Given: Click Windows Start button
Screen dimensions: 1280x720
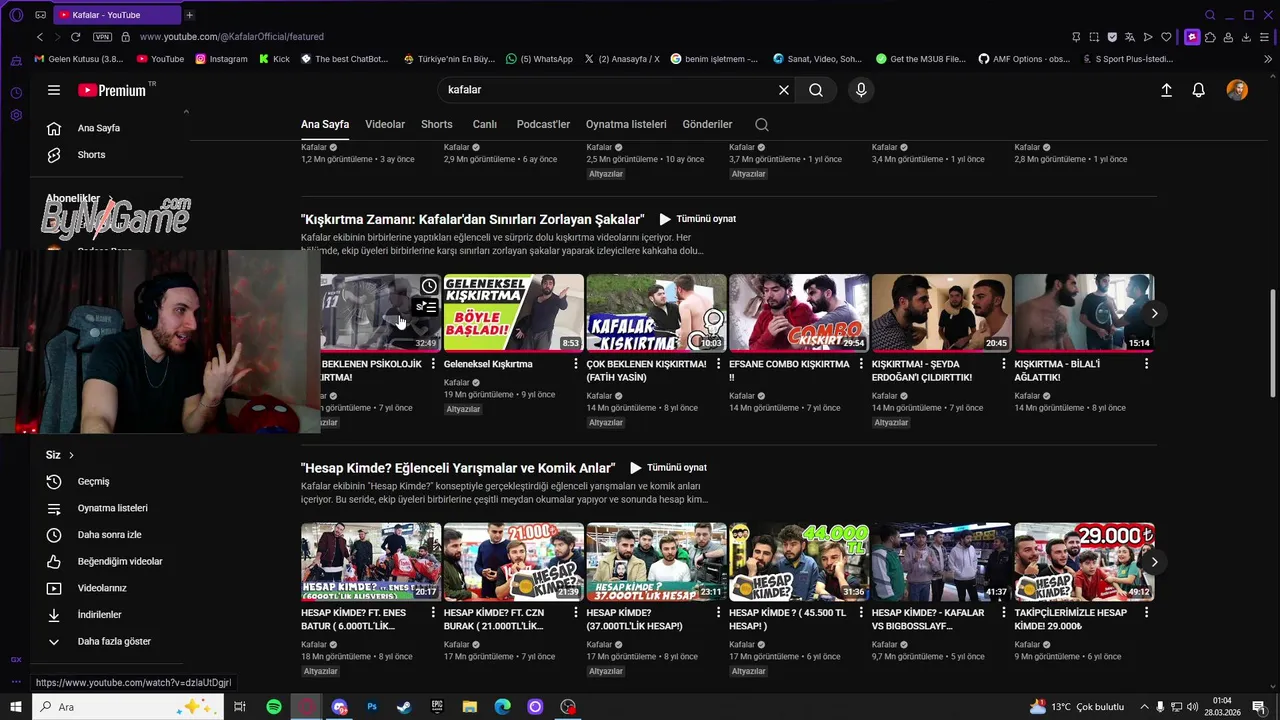Looking at the screenshot, I should pyautogui.click(x=16, y=707).
